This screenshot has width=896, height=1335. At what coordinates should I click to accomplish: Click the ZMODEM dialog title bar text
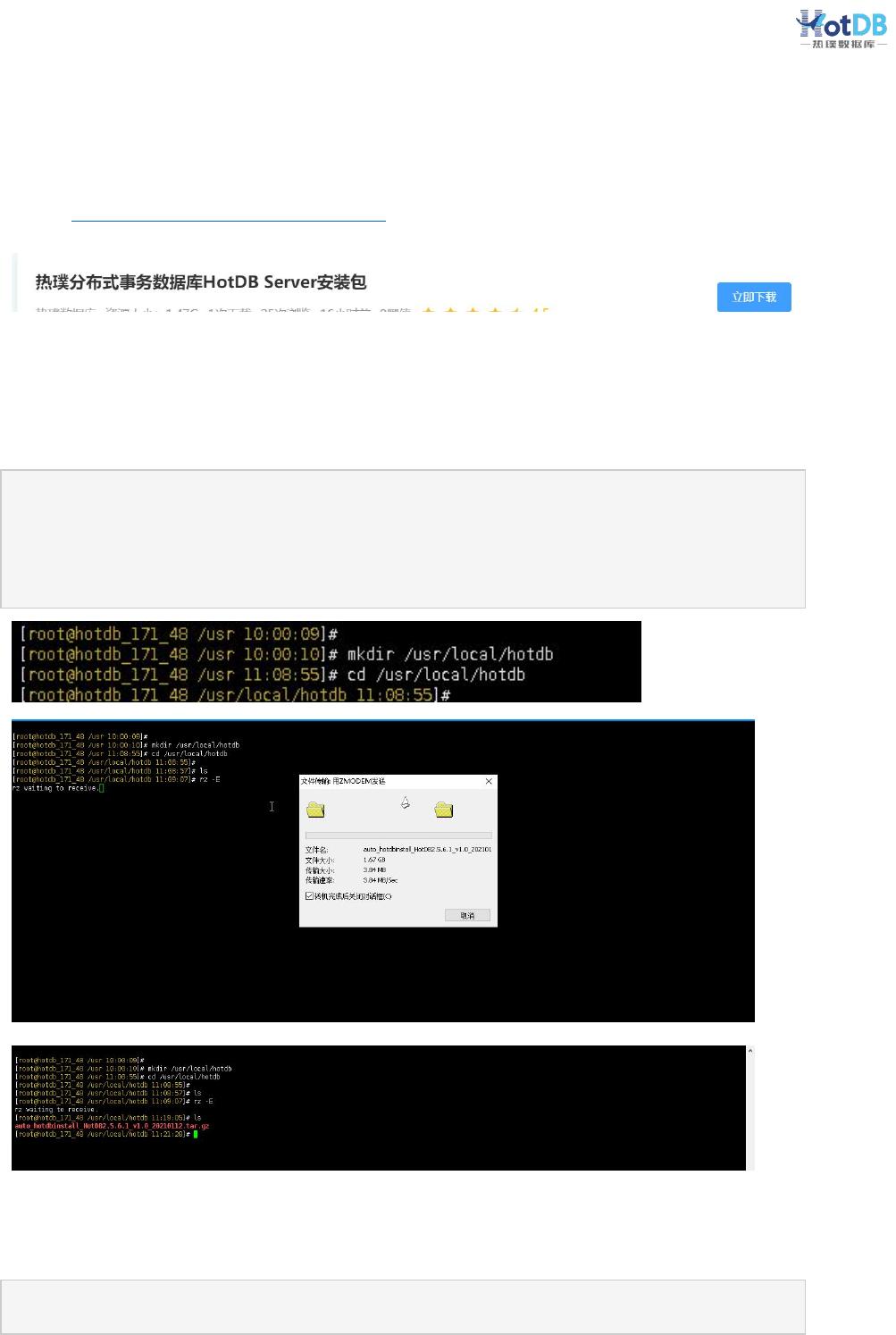tap(343, 781)
